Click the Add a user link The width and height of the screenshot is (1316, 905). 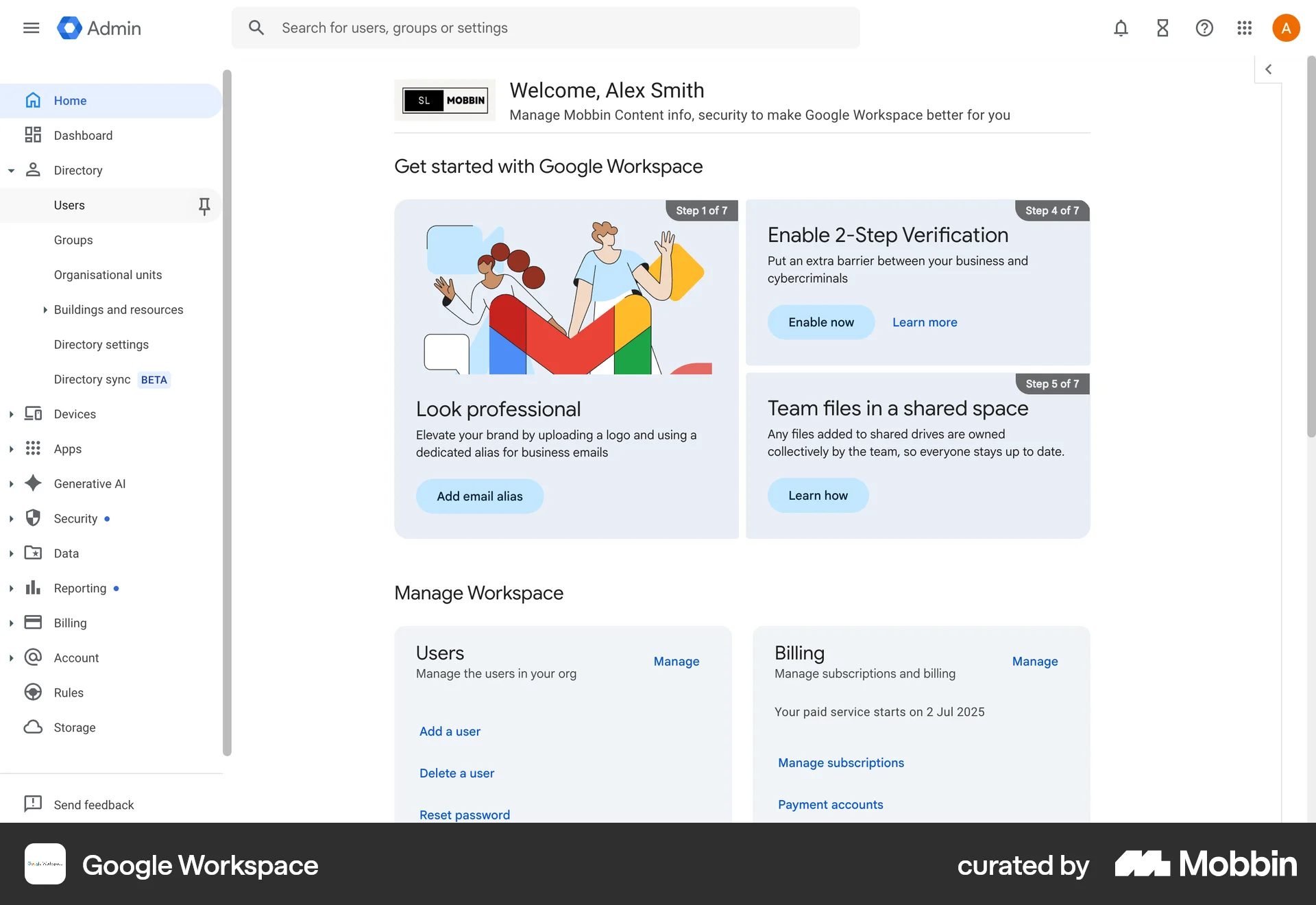(450, 731)
